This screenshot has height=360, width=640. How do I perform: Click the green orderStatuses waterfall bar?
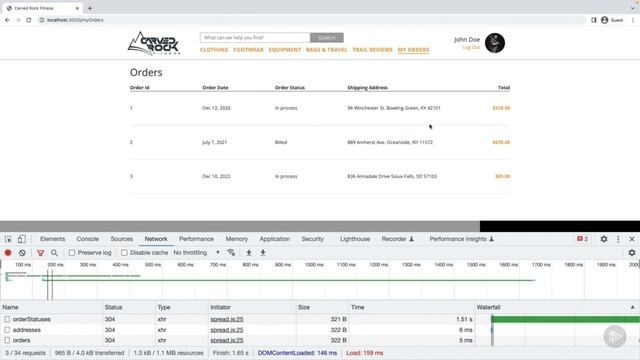566,319
